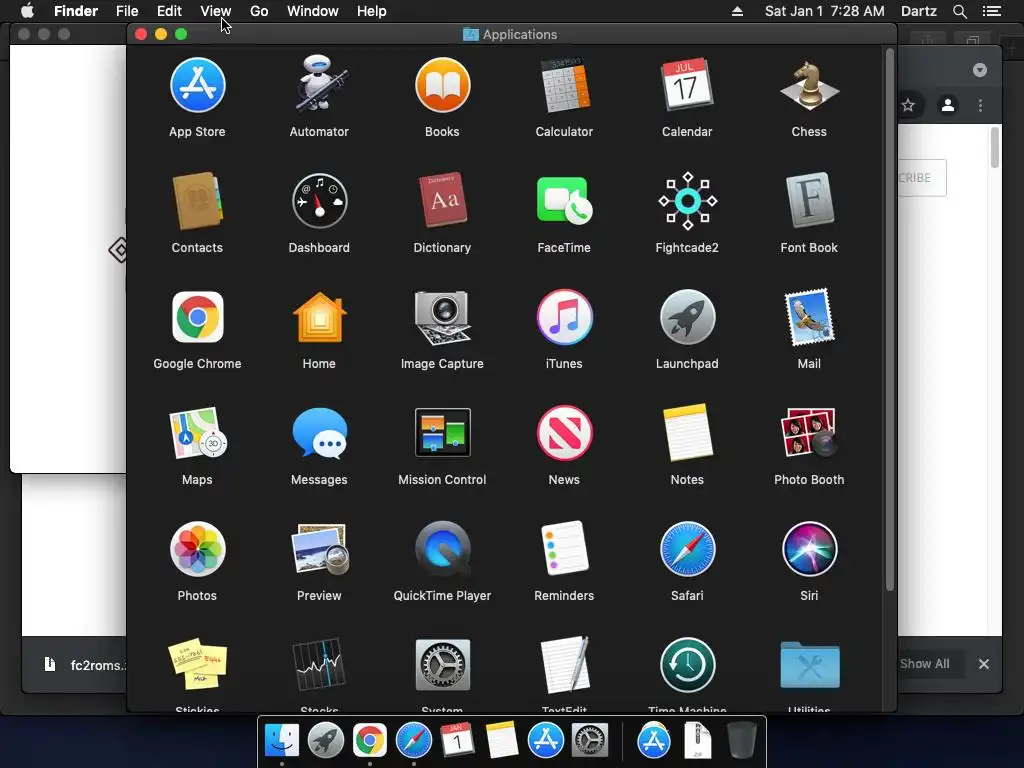Open the Apple menu

(27, 11)
